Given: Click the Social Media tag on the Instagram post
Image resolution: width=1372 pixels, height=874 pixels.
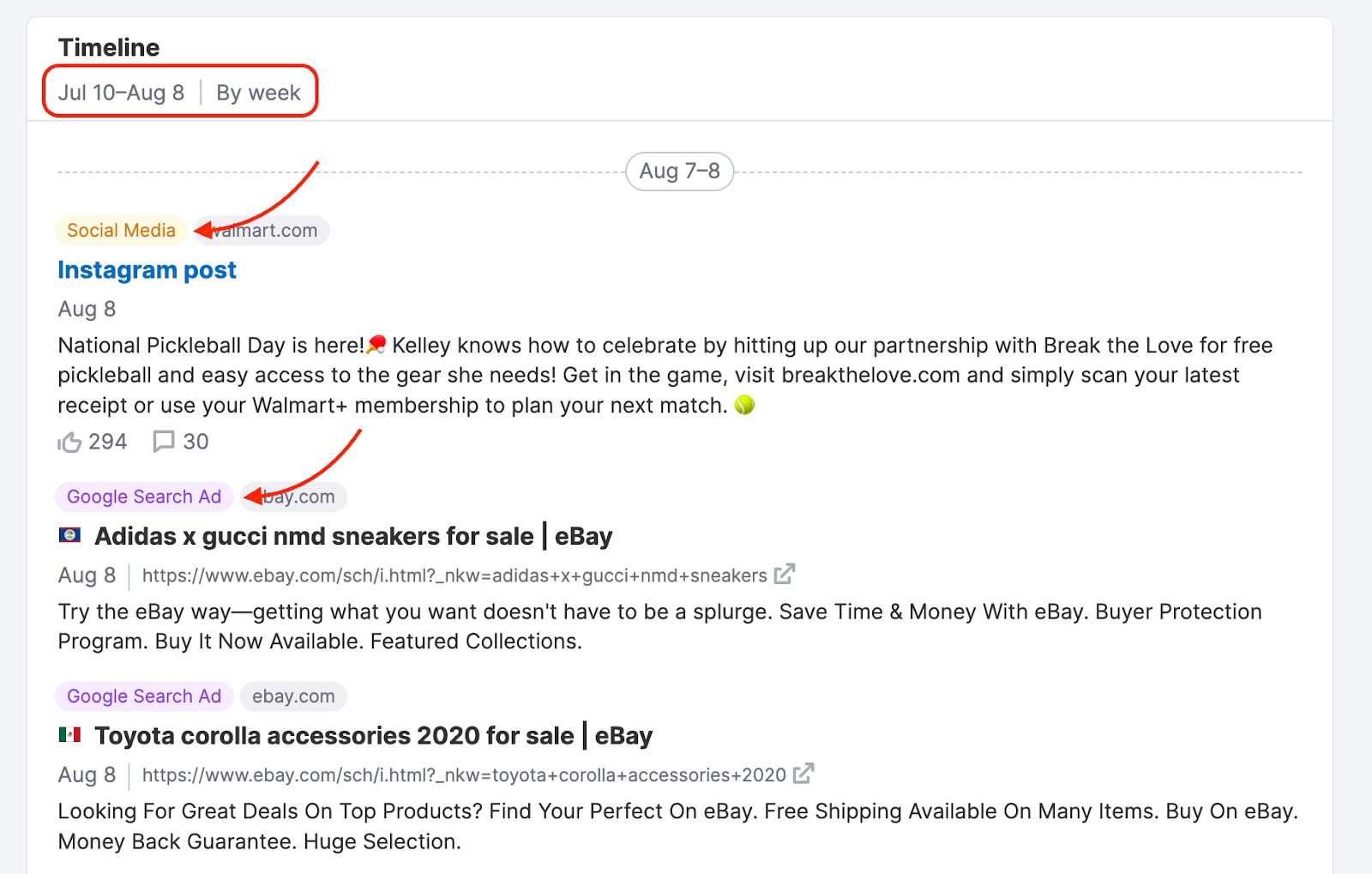Looking at the screenshot, I should click(121, 230).
